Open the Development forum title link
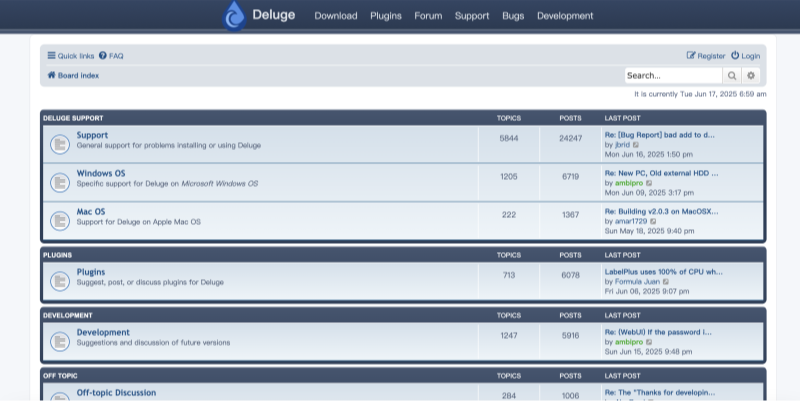 (103, 333)
